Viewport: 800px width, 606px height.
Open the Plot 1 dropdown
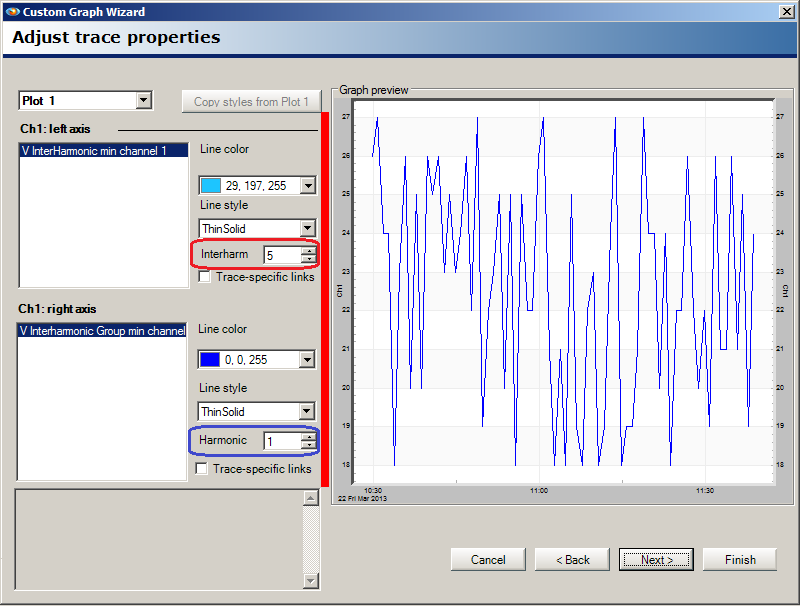(143, 100)
